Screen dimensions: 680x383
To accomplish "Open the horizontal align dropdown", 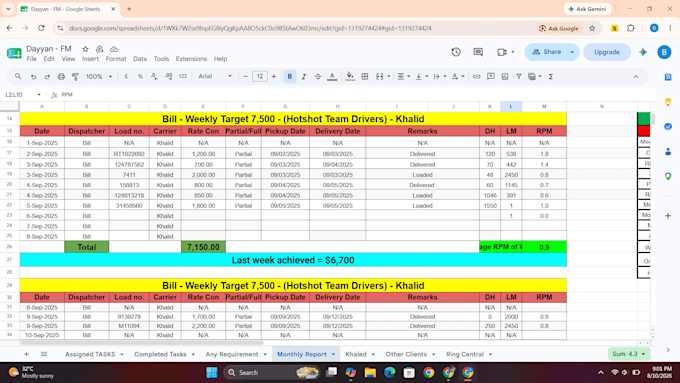I will pos(403,76).
